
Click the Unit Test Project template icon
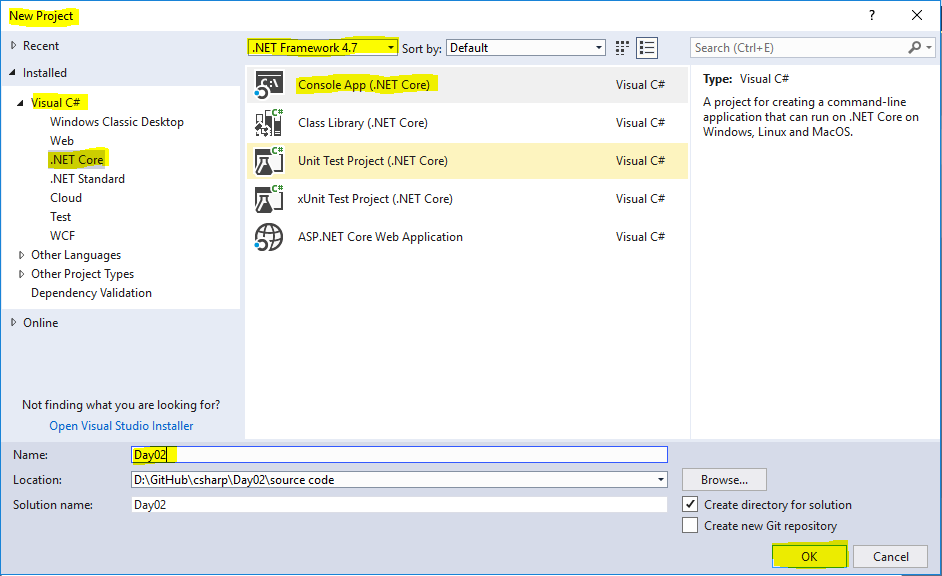(269, 160)
